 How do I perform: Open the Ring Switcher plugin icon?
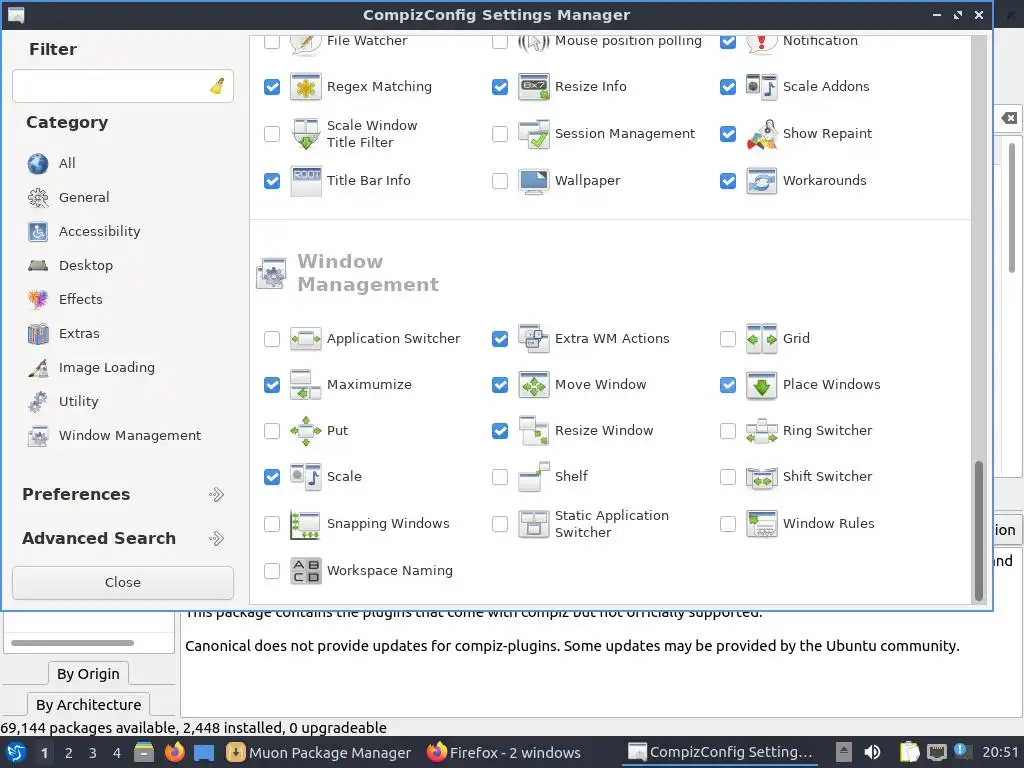coord(761,431)
